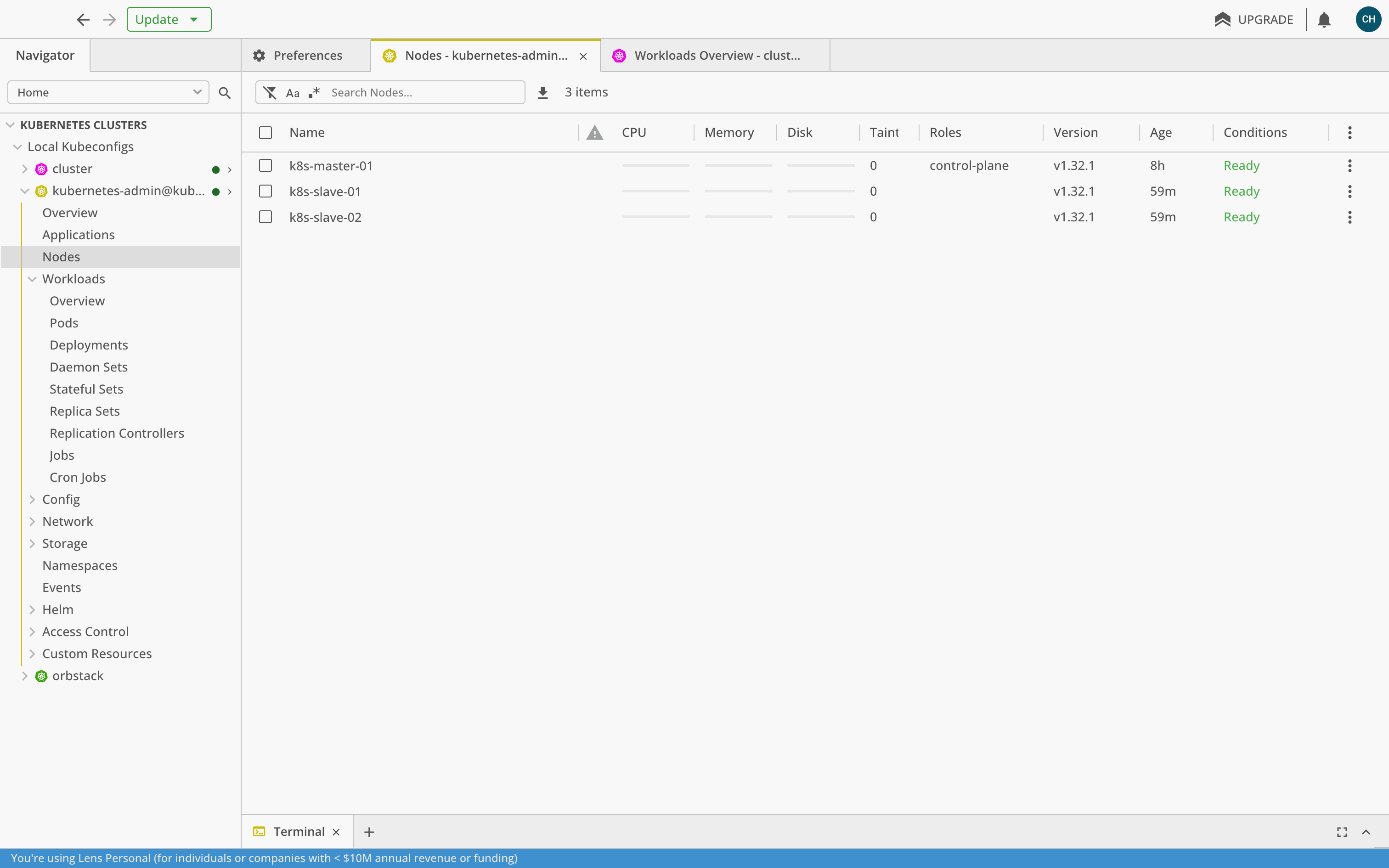Viewport: 1389px width, 868px height.
Task: Click k8s-master-01 CPU usage bar
Action: click(x=655, y=165)
